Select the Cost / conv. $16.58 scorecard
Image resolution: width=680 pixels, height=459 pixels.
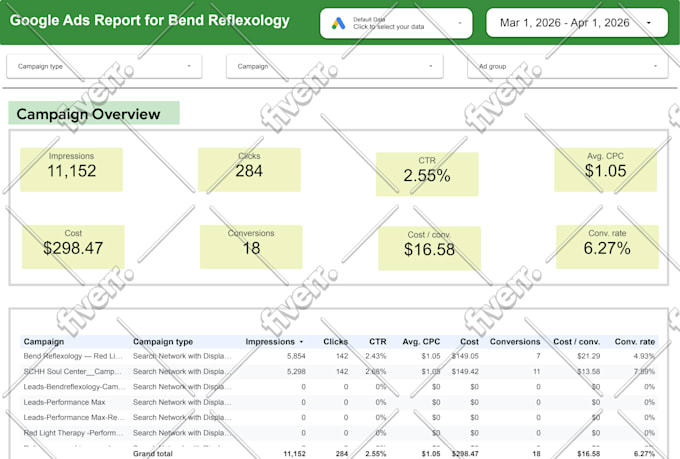pyautogui.click(x=429, y=248)
